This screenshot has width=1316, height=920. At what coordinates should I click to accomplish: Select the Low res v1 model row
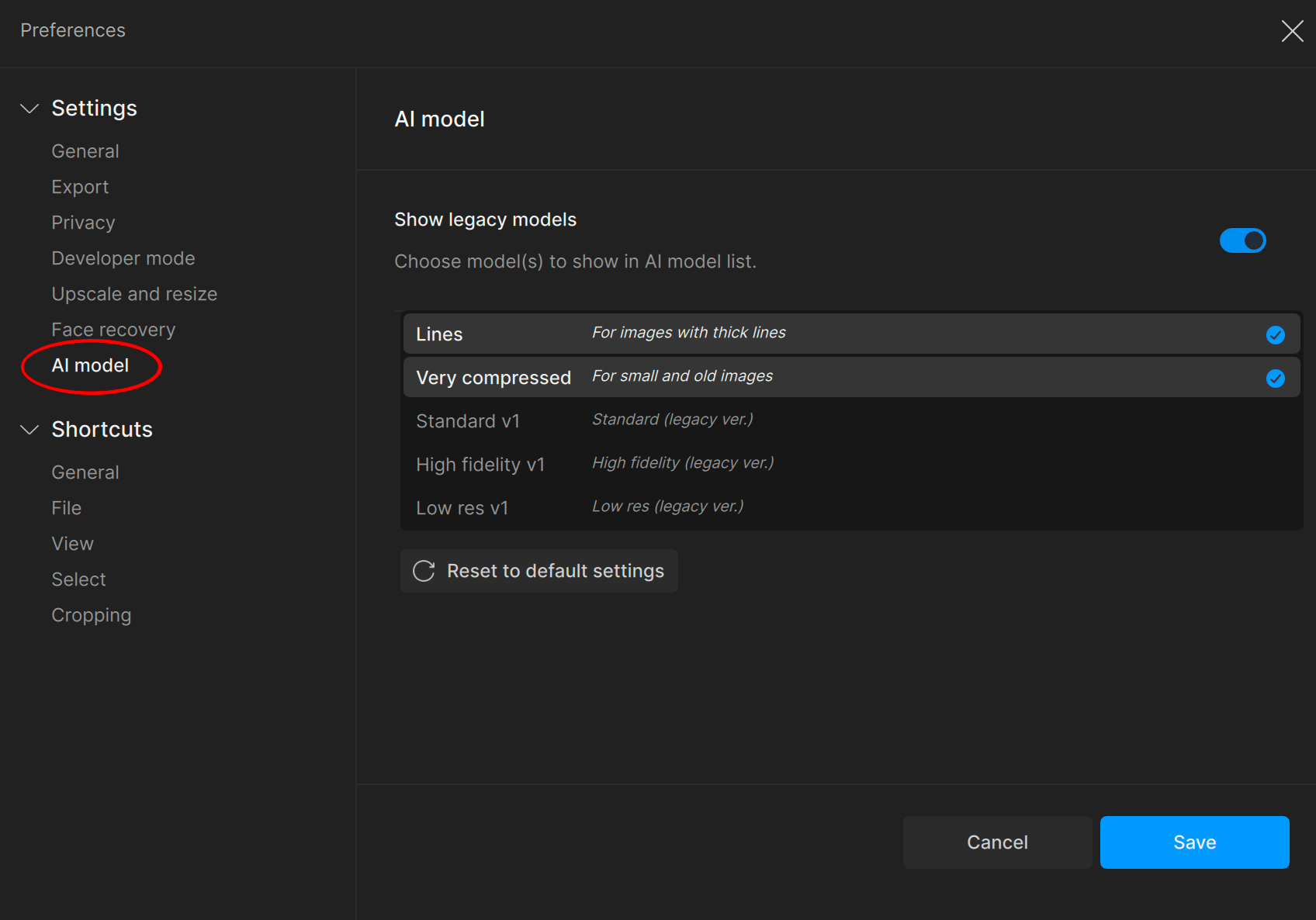851,507
